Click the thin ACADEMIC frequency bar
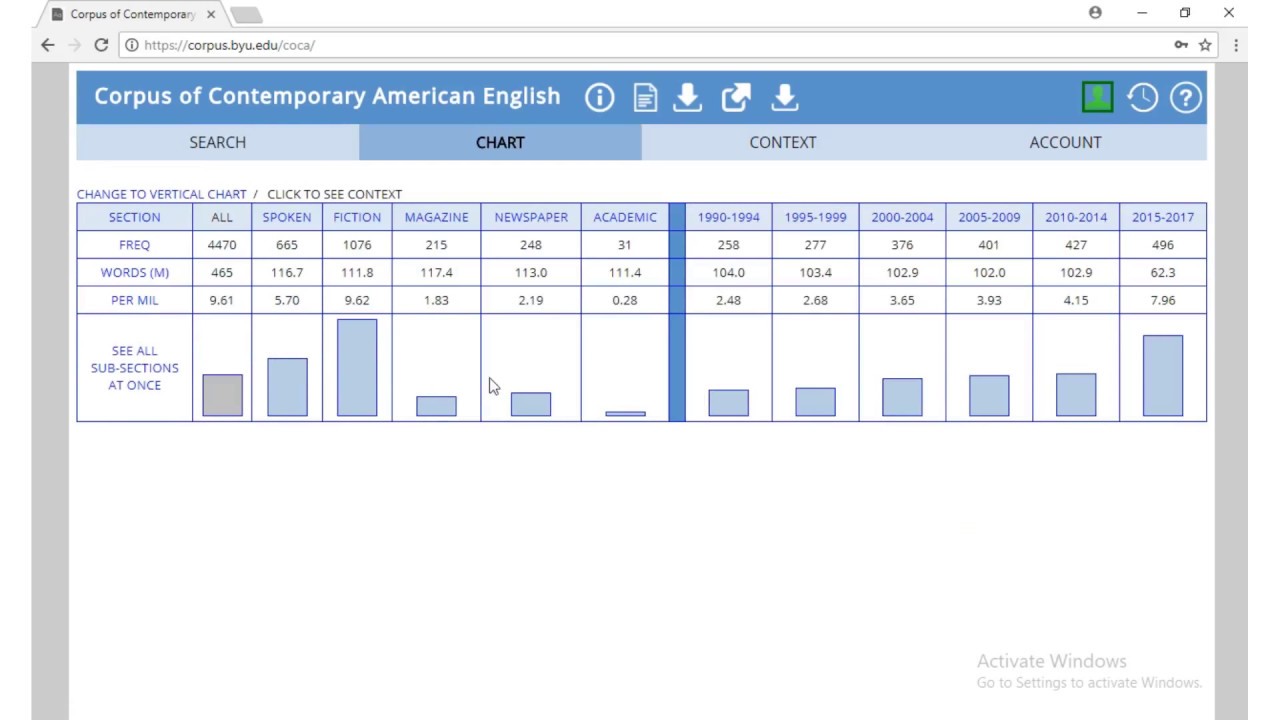Image resolution: width=1280 pixels, height=720 pixels. (625, 413)
